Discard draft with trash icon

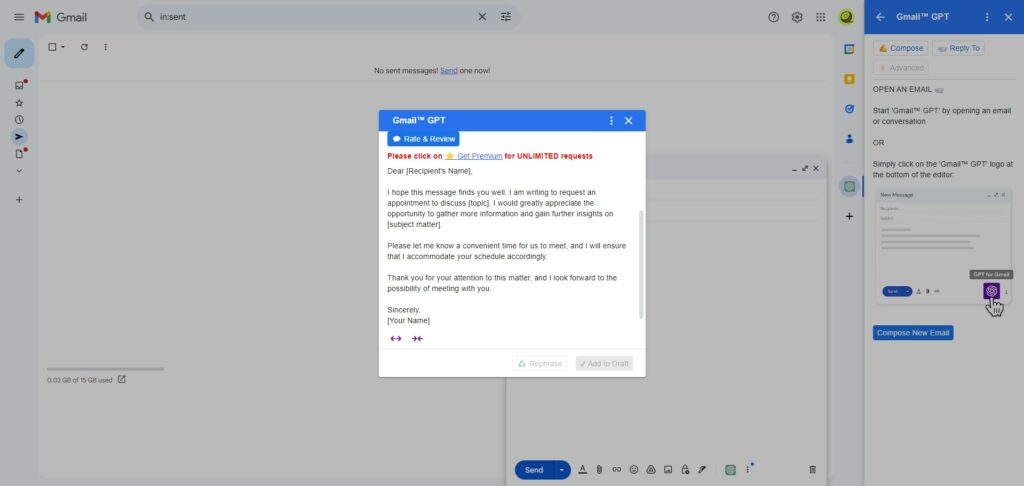812,470
